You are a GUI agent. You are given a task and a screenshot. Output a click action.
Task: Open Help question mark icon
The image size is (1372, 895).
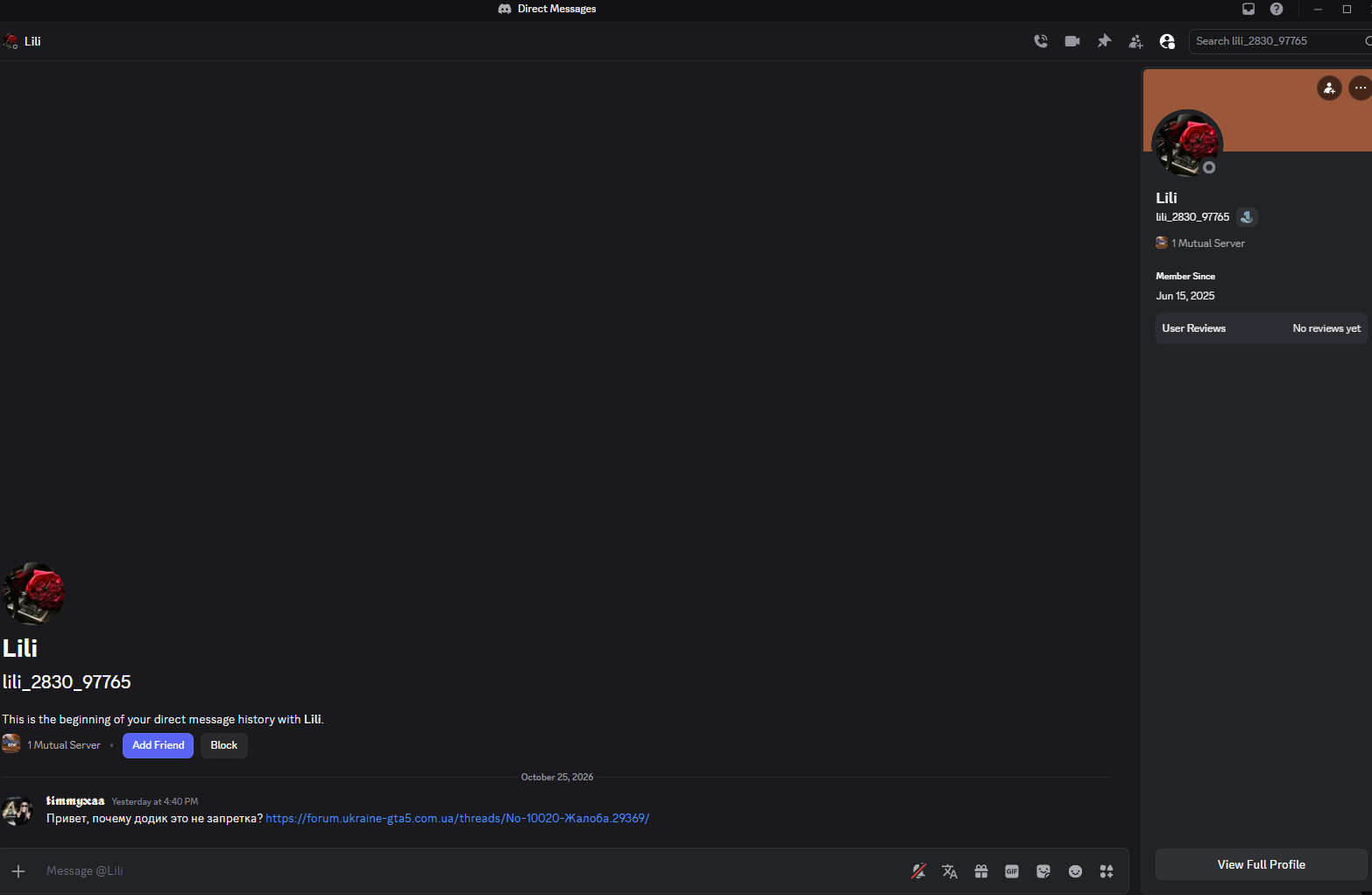pos(1277,9)
